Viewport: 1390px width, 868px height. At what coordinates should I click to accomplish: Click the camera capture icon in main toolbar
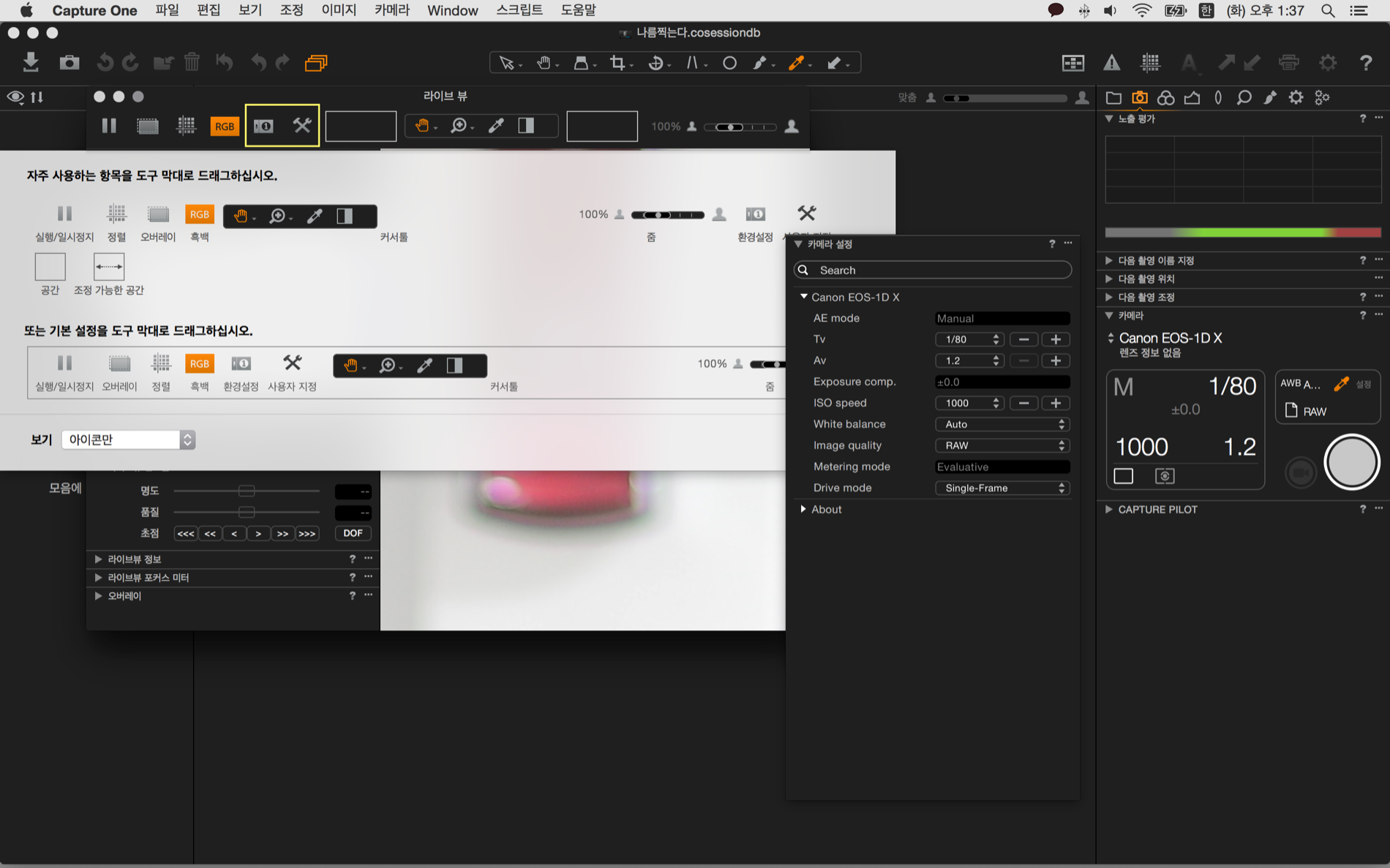pyautogui.click(x=69, y=62)
